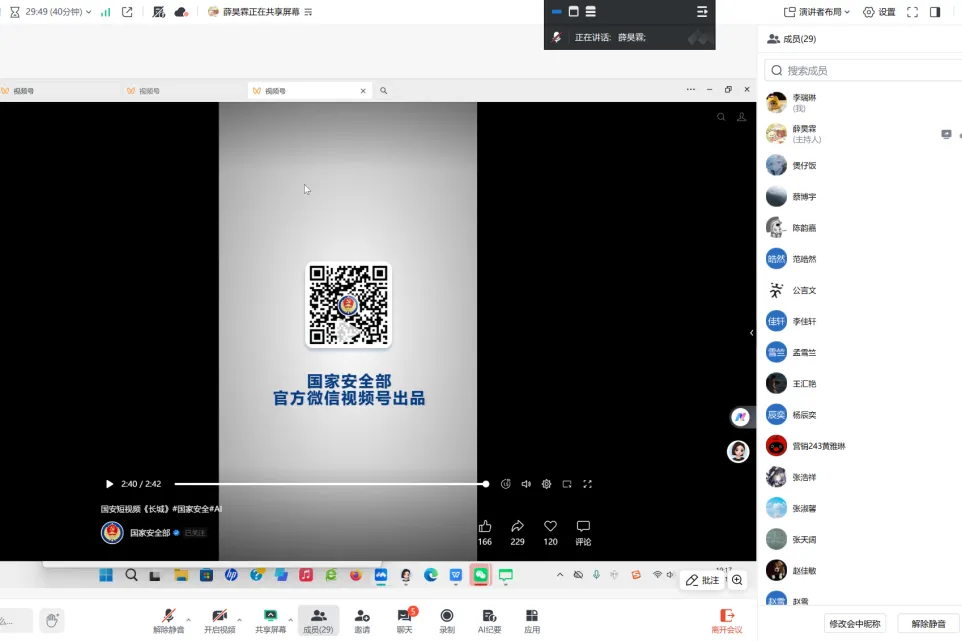
Task: Enter video fullscreen via player controls
Action: pyautogui.click(x=588, y=484)
